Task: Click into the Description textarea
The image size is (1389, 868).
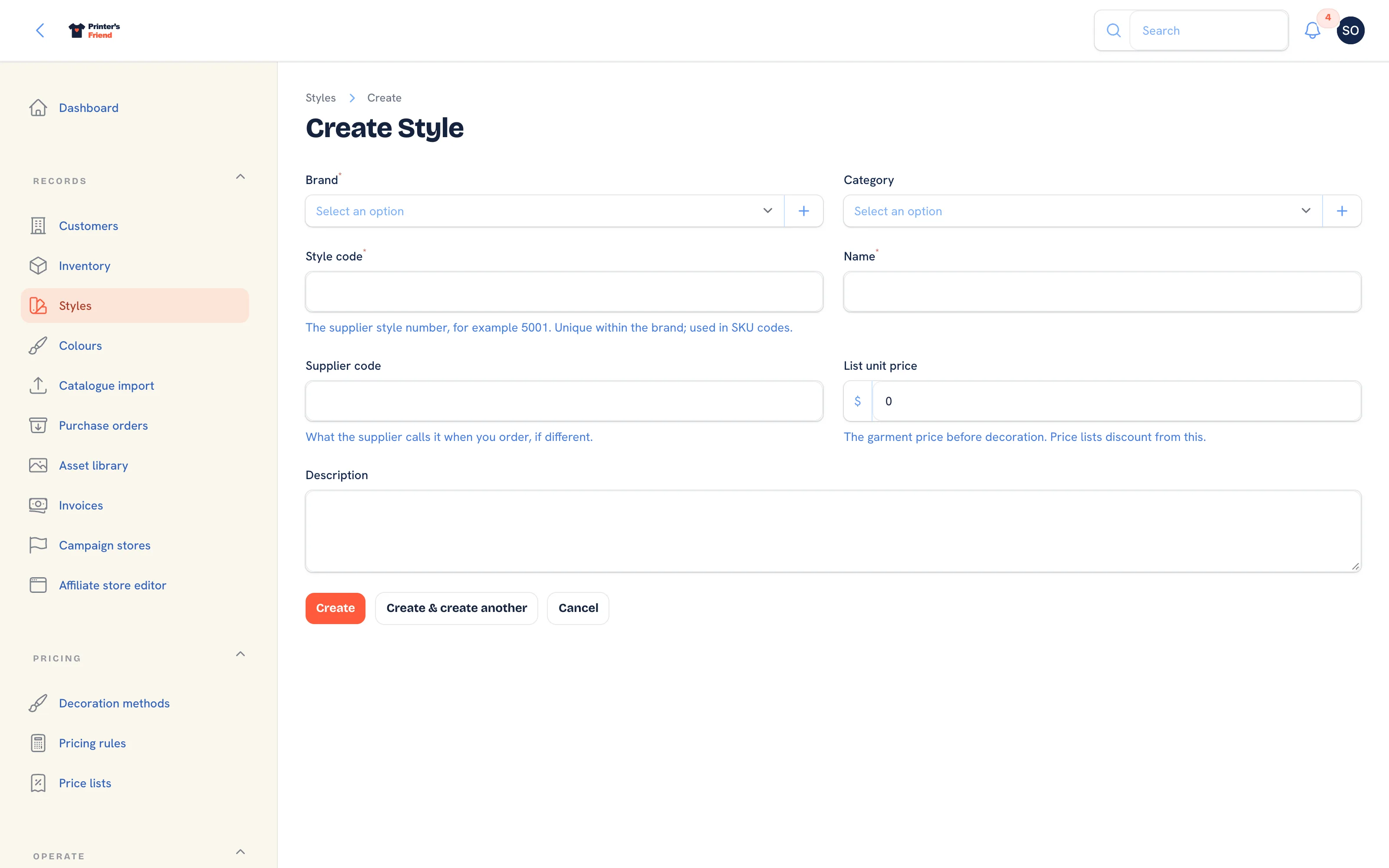Action: coord(833,531)
